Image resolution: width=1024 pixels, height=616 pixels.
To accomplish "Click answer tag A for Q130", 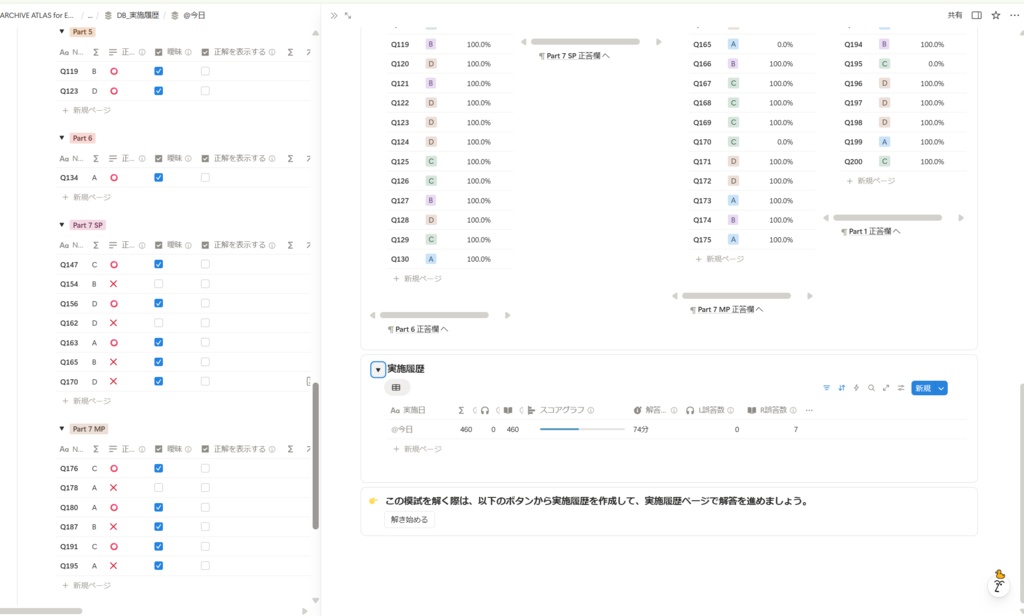I will (431, 259).
